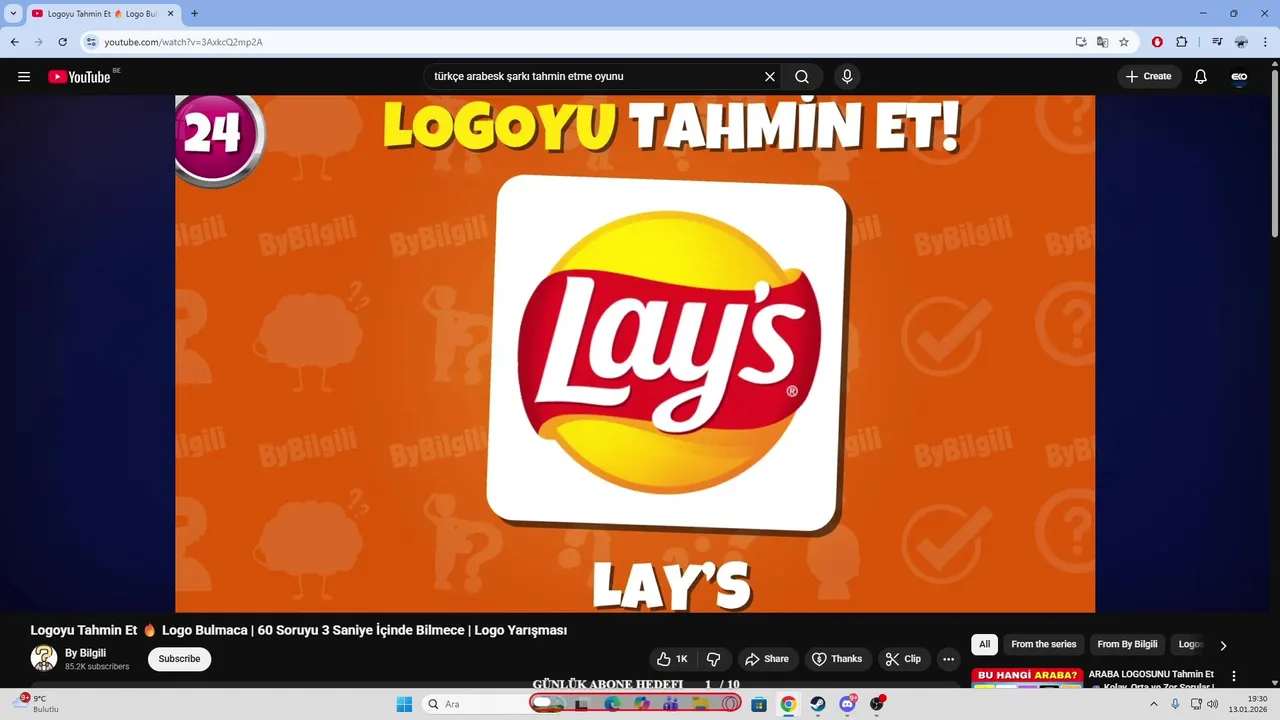Open By Bilgili channel avatar
Image resolution: width=1280 pixels, height=720 pixels.
(x=44, y=658)
